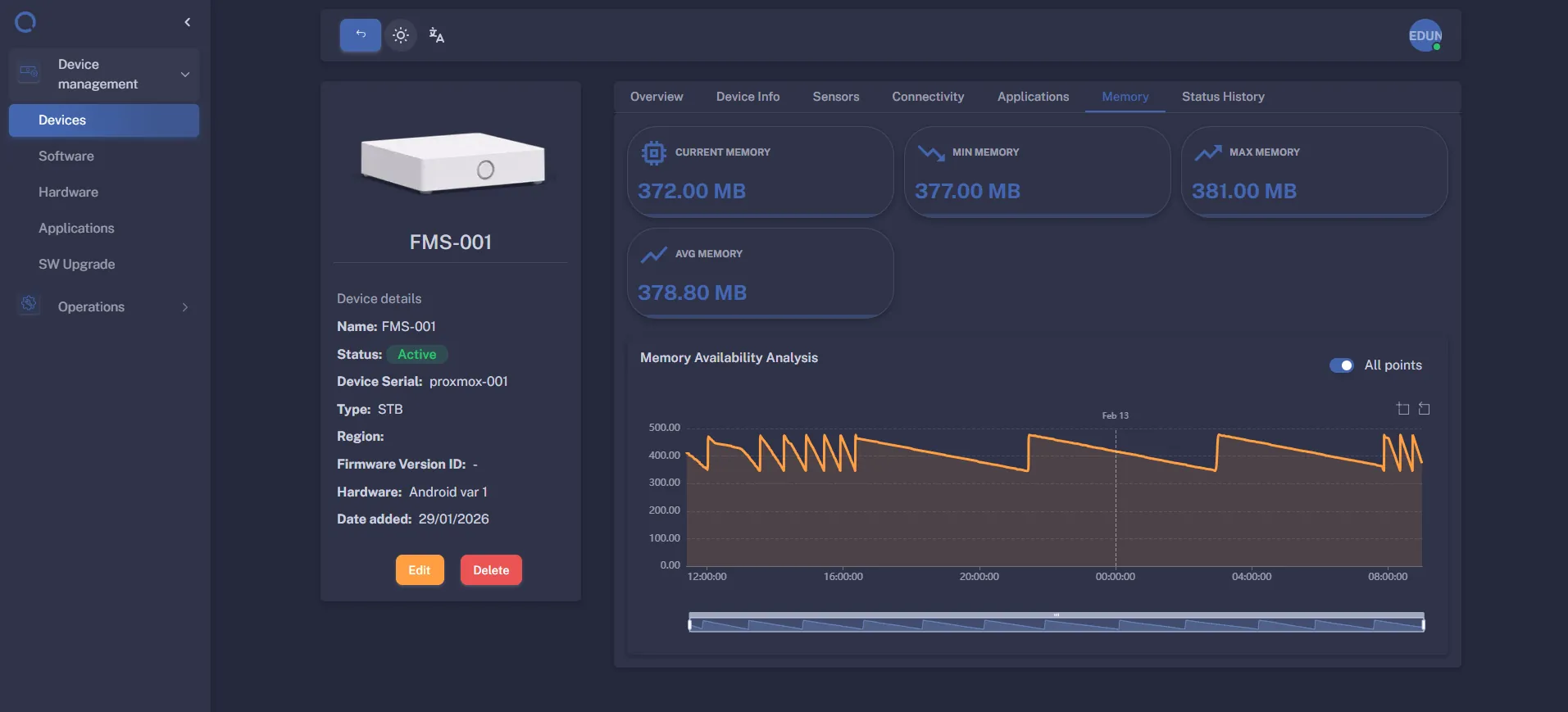Open the Status History tab
The width and height of the screenshot is (1568, 712).
tap(1222, 97)
